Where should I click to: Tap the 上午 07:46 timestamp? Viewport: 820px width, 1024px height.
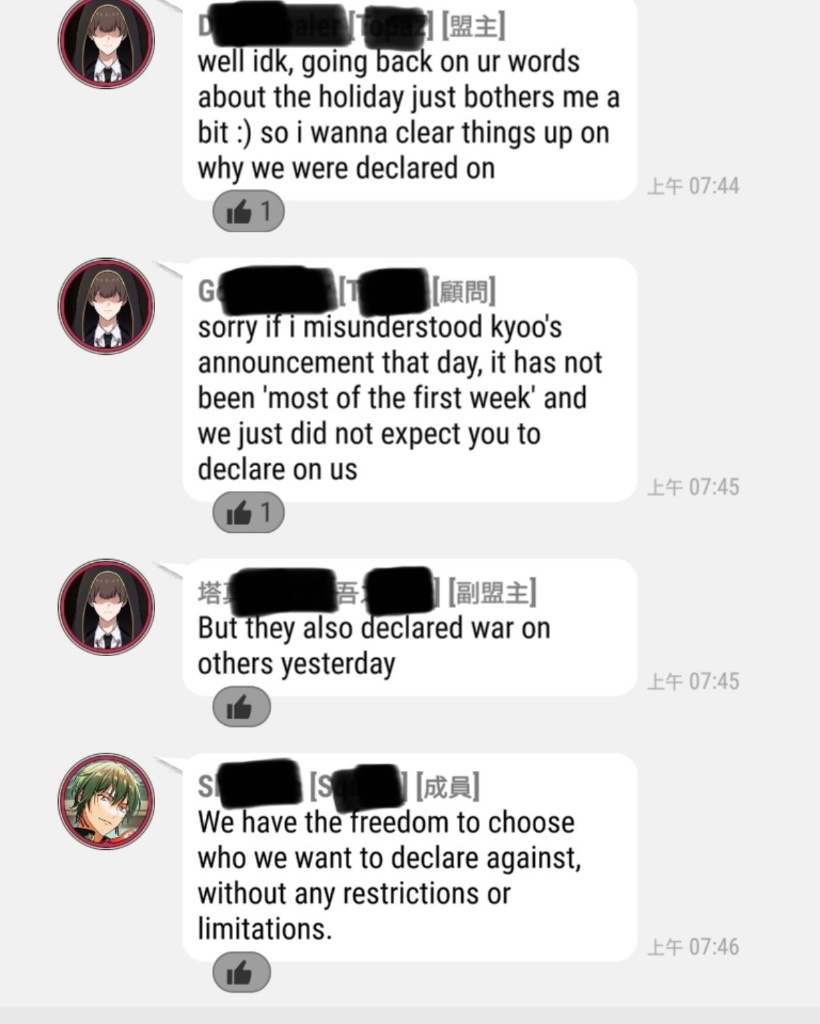(x=693, y=947)
